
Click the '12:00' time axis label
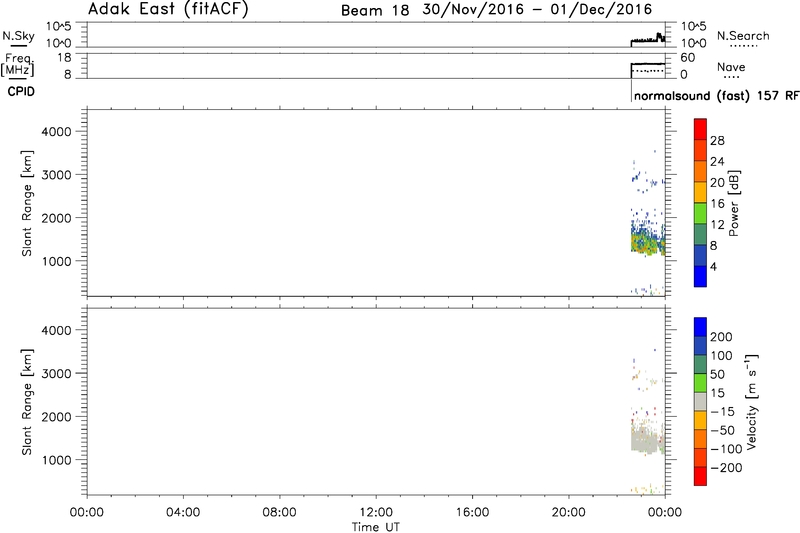coord(376,512)
